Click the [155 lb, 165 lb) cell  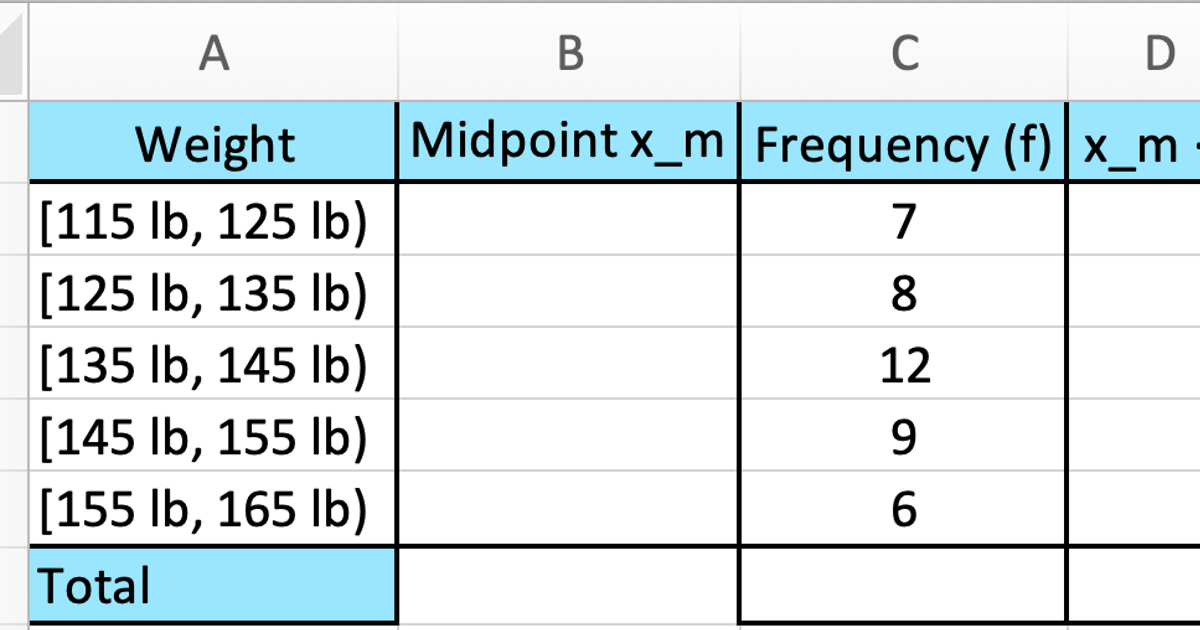213,510
